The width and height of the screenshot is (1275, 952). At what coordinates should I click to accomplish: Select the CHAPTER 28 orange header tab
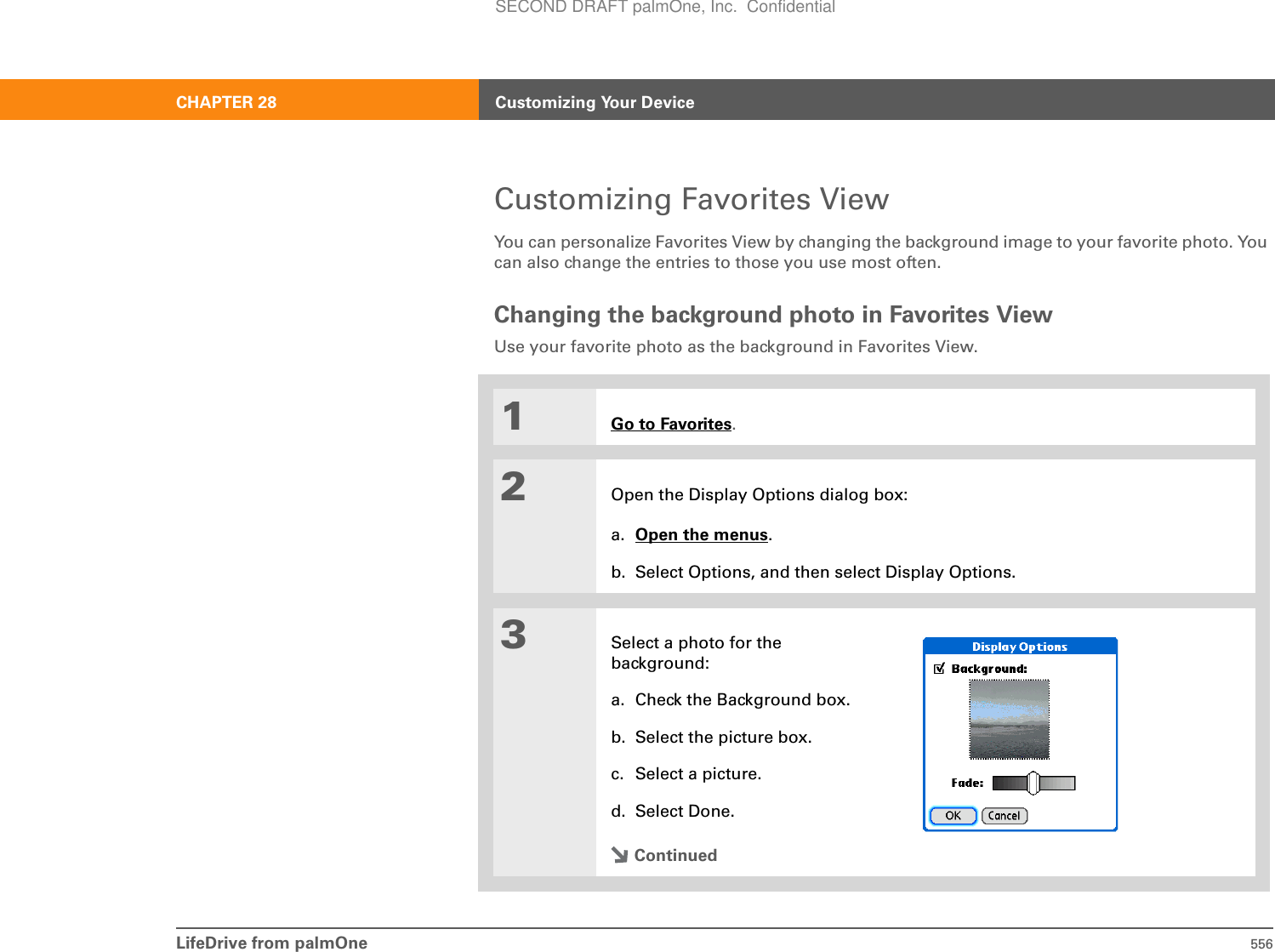click(226, 102)
